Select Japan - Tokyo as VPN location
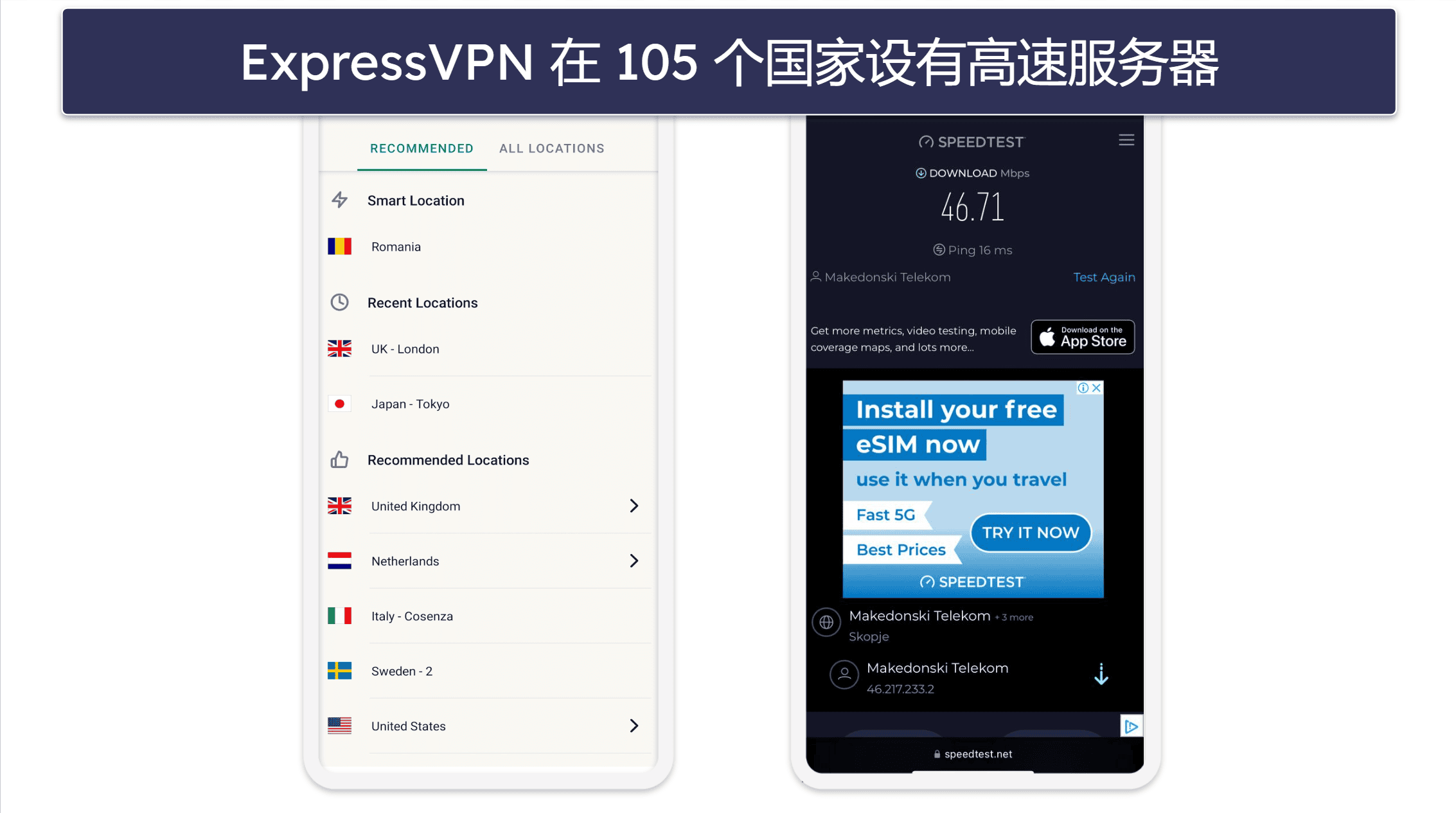This screenshot has height=813, width=1456. pyautogui.click(x=490, y=403)
